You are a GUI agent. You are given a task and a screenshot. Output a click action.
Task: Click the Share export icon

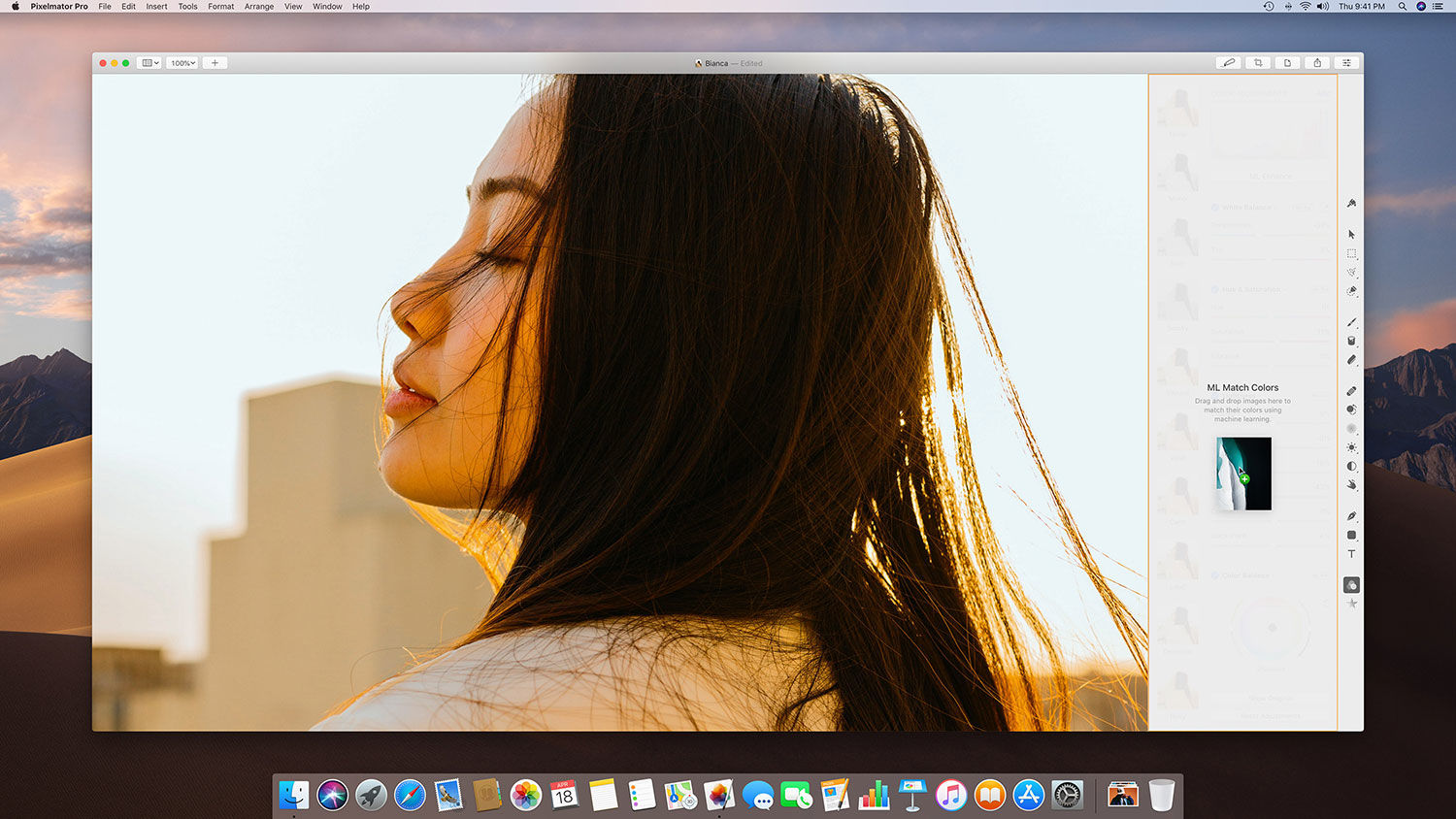[1317, 63]
